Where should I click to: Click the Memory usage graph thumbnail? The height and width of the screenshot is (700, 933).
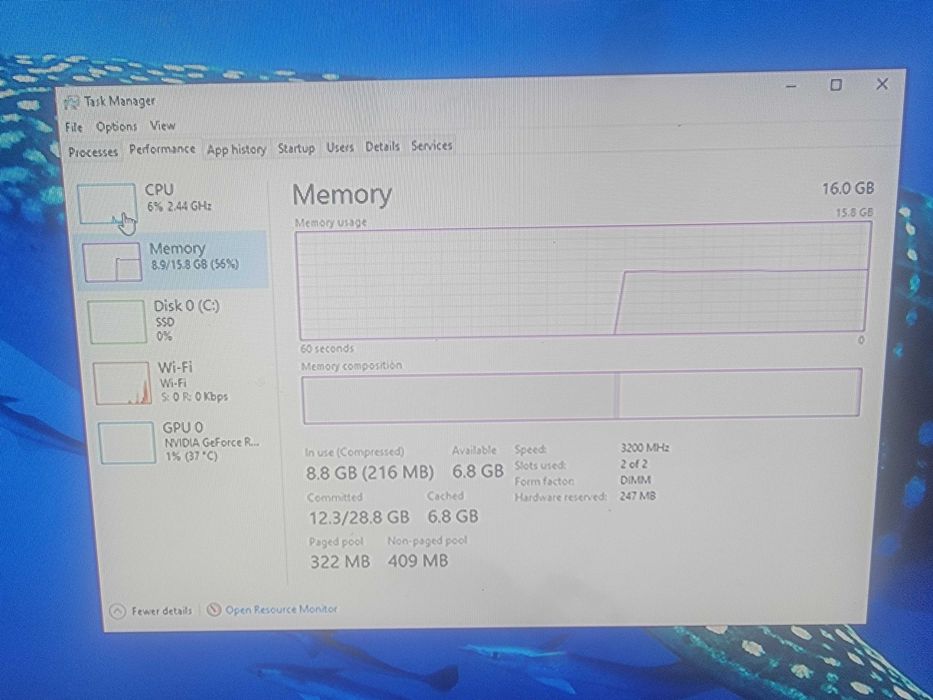112,261
